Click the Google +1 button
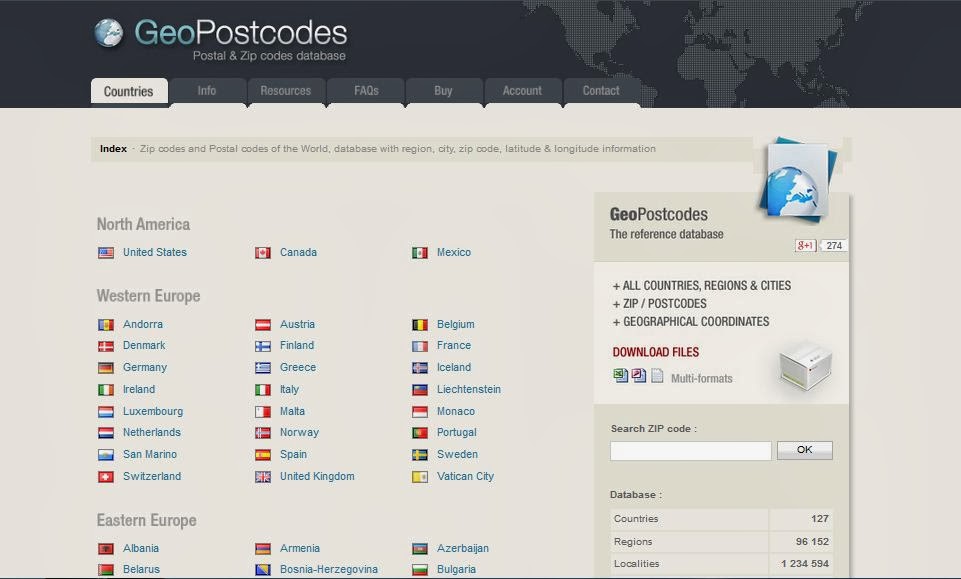 click(805, 246)
